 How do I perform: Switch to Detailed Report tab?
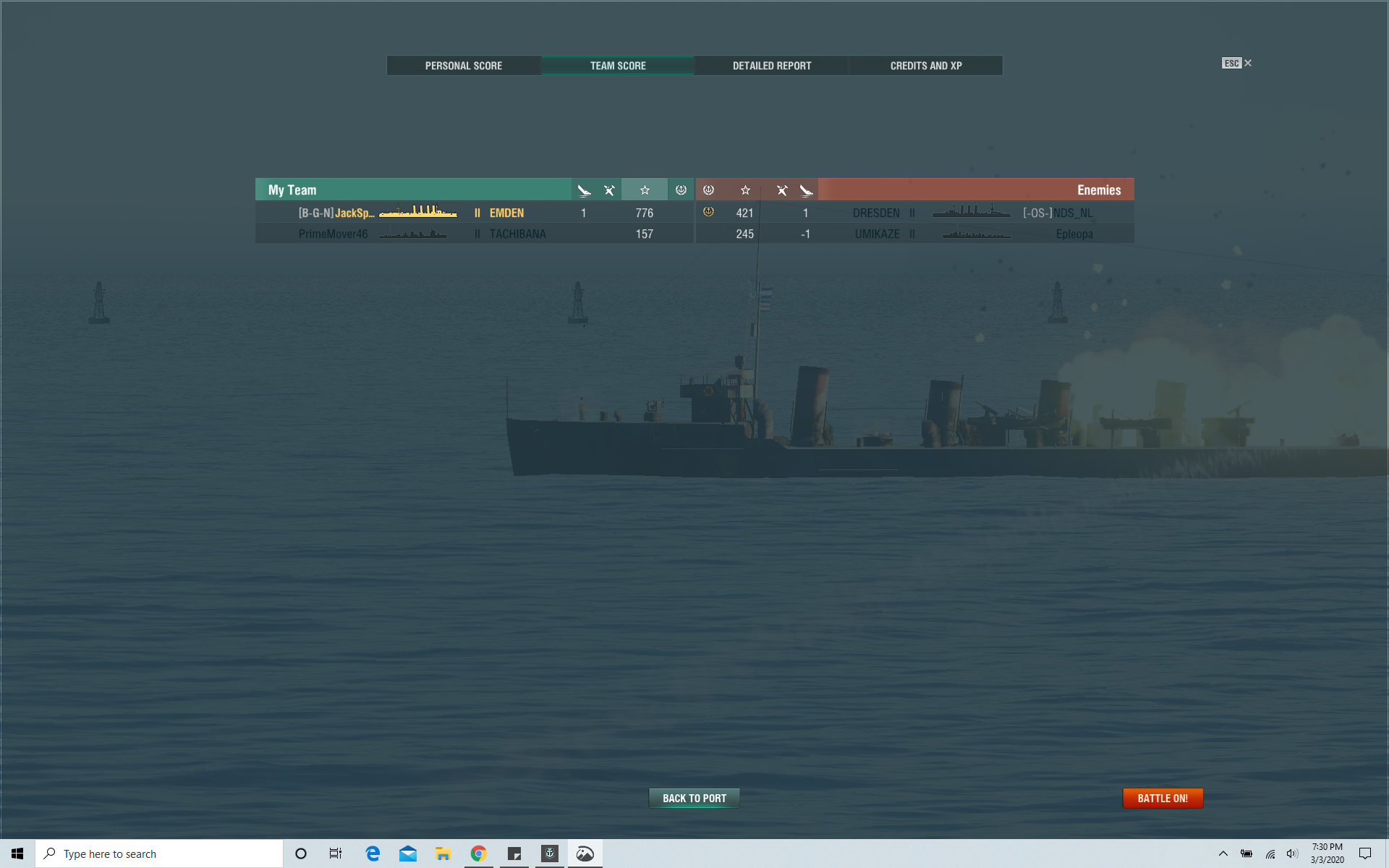[772, 66]
